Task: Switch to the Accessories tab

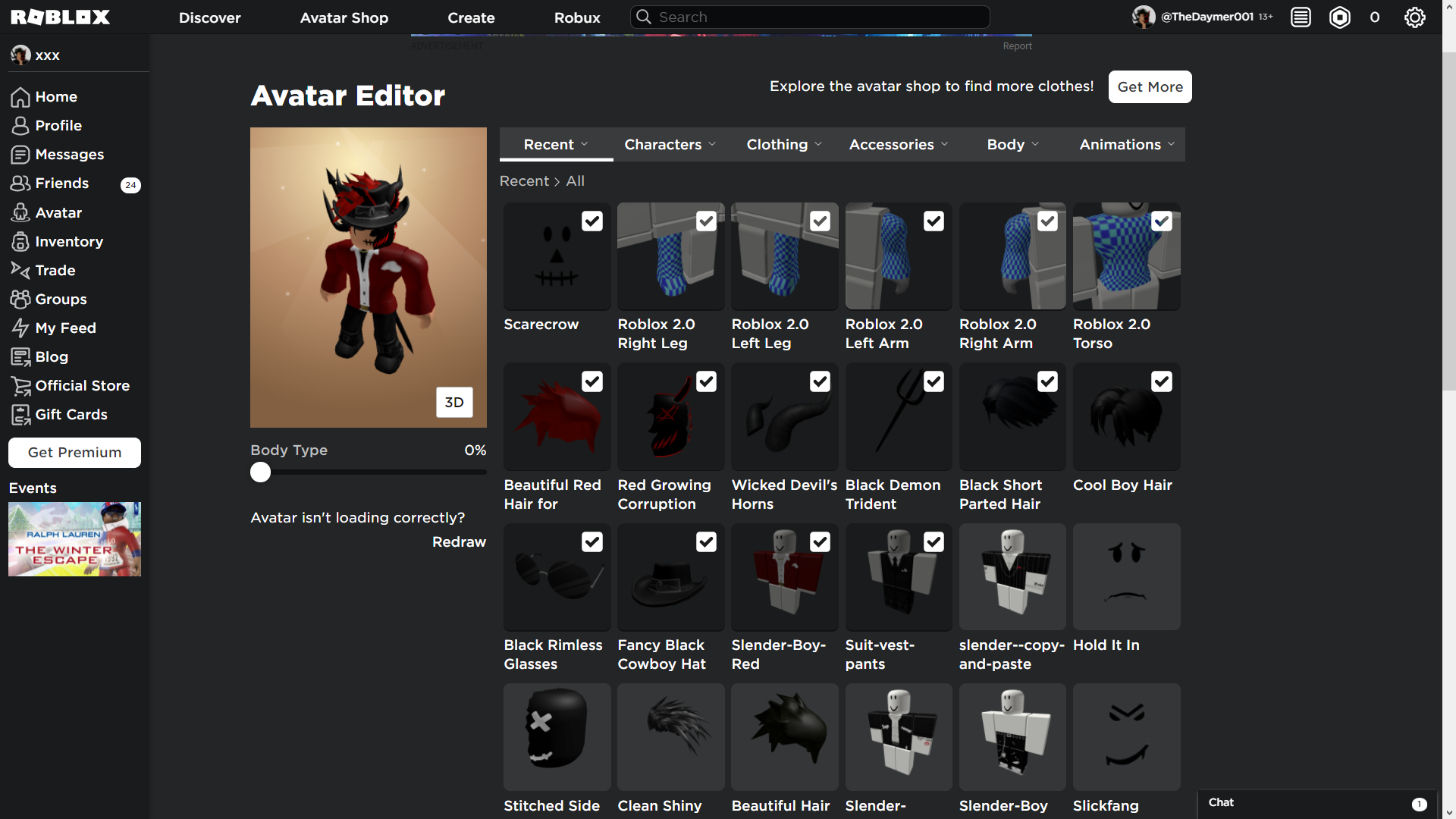Action: pyautogui.click(x=899, y=144)
